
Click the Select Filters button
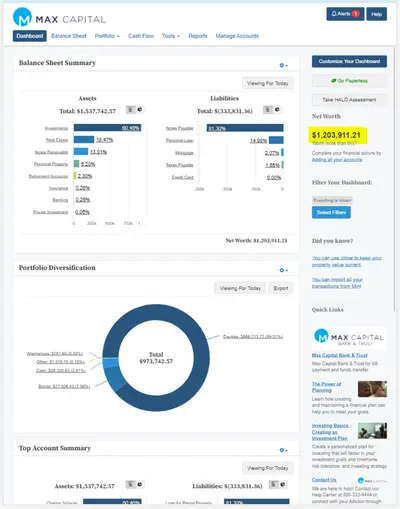(331, 212)
